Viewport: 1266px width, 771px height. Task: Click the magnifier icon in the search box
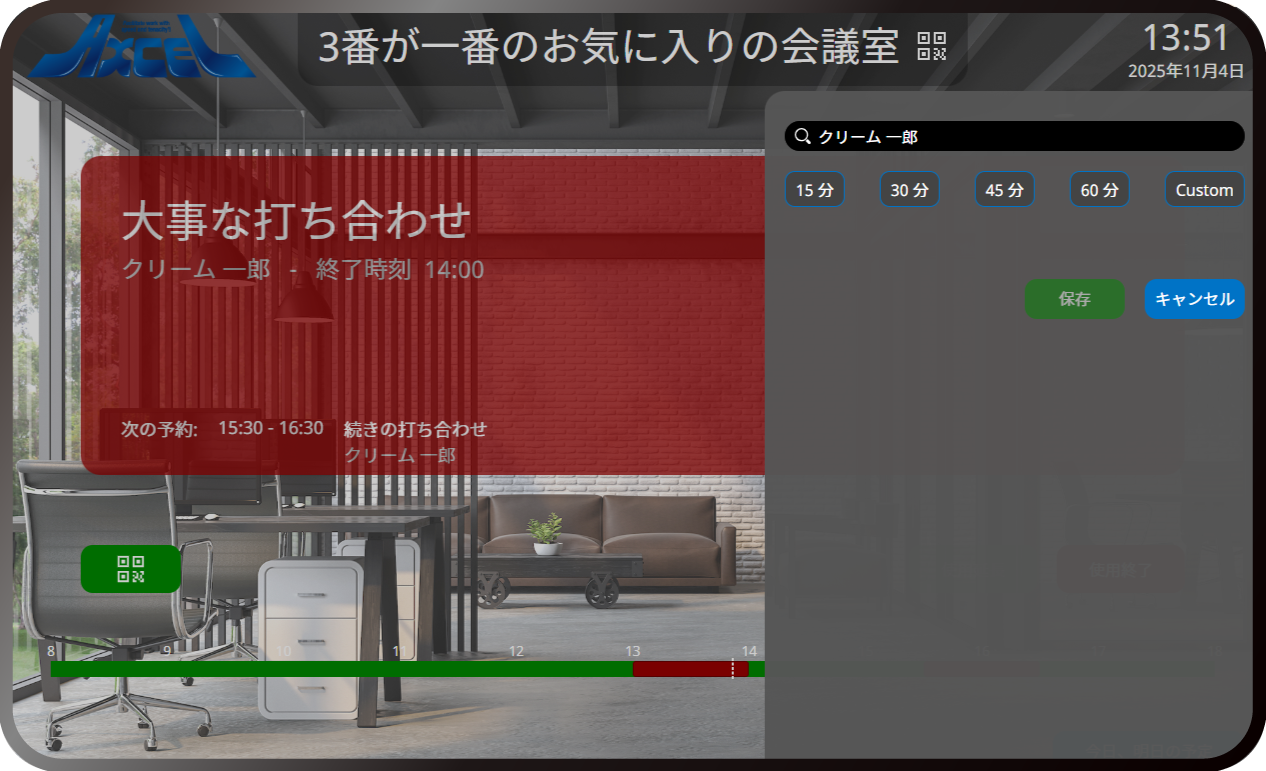[x=802, y=136]
